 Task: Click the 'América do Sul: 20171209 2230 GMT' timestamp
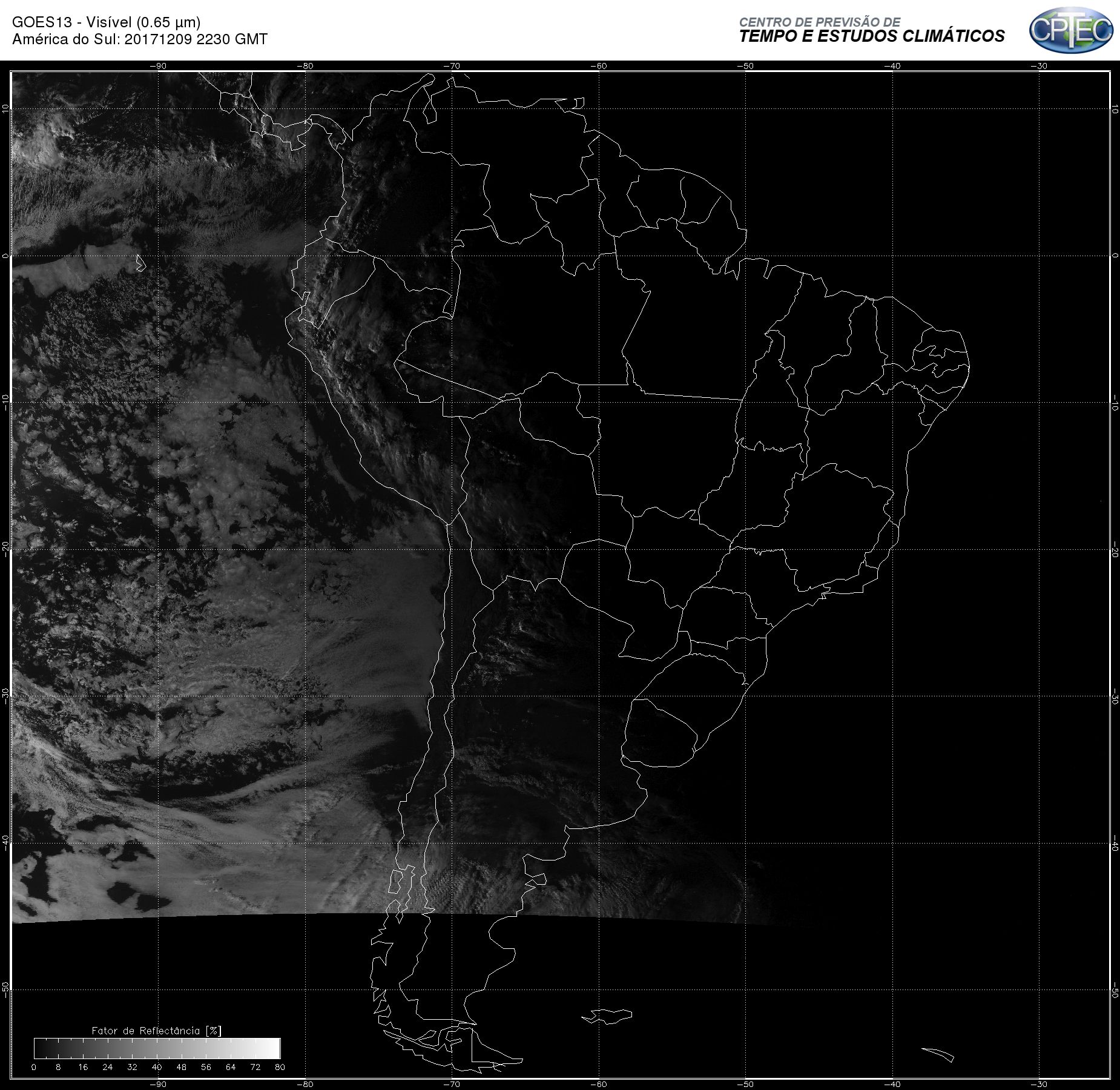tap(140, 39)
